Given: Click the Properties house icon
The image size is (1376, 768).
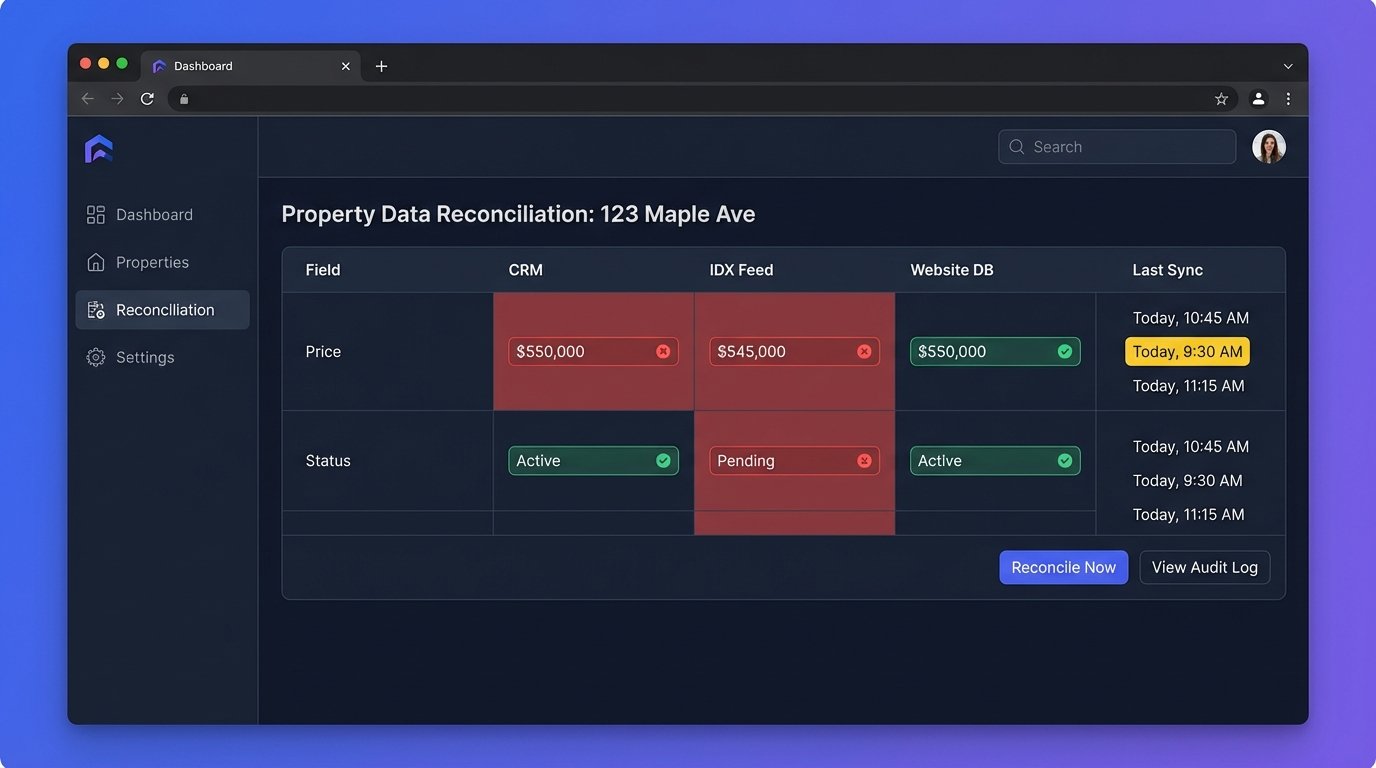Looking at the screenshot, I should 96,262.
